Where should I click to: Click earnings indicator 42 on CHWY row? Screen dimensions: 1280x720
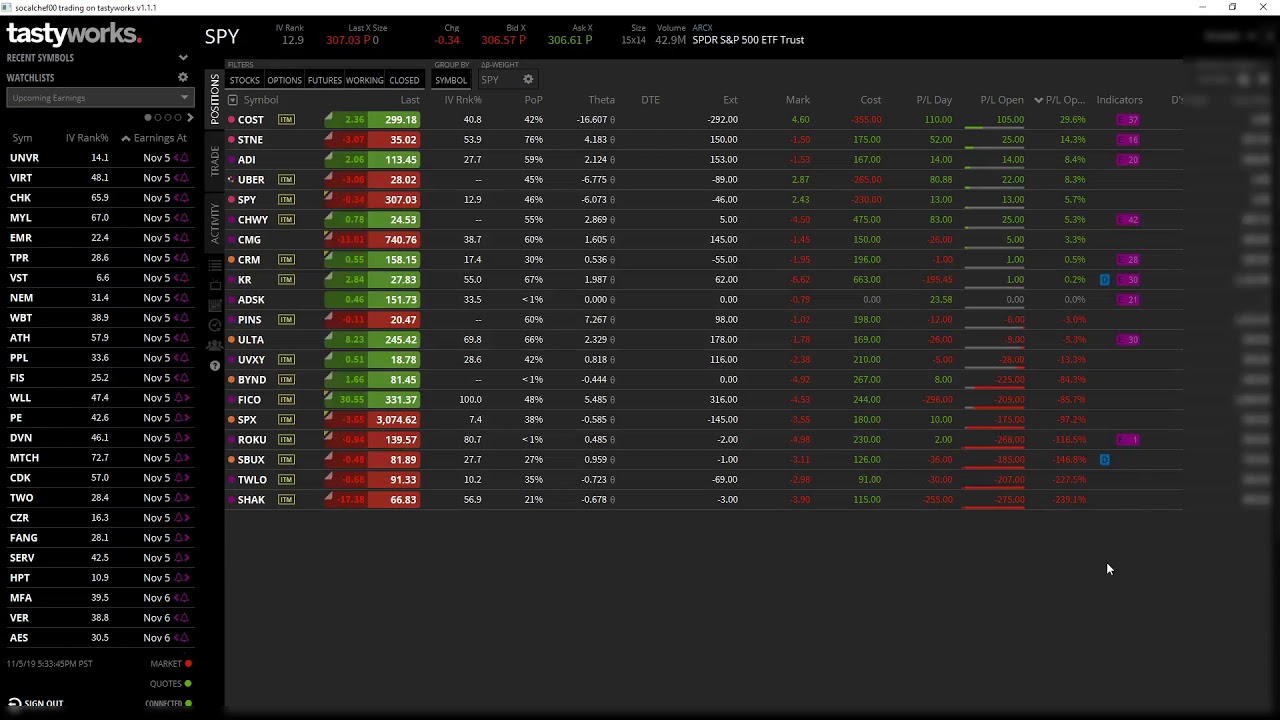(x=1129, y=220)
